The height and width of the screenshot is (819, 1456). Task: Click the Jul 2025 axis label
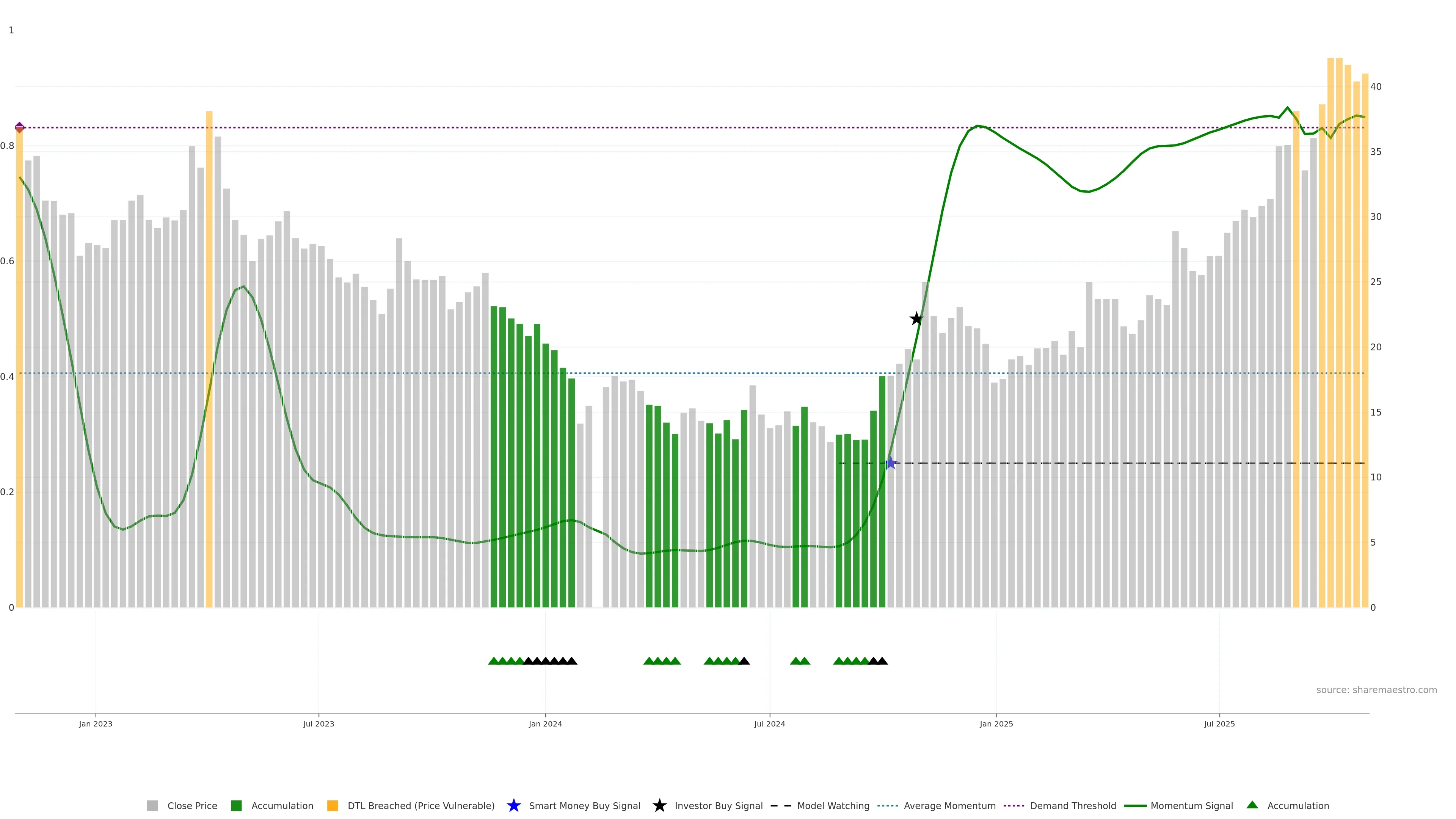[1219, 723]
